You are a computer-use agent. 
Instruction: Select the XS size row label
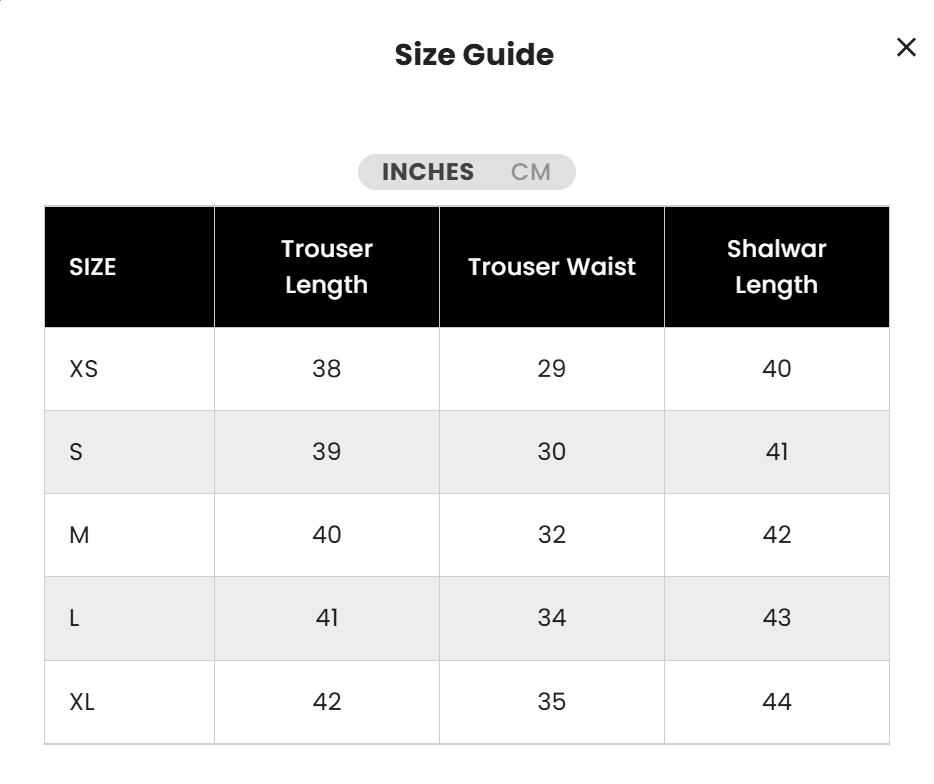84,369
